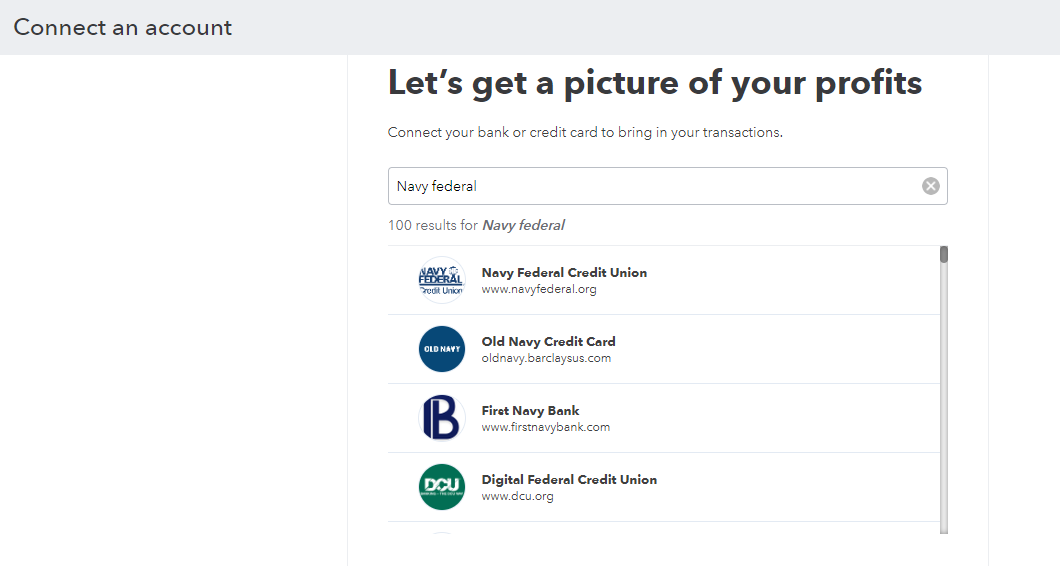The image size is (1060, 566).
Task: Select Old Navy Credit Card result
Action: click(x=664, y=349)
